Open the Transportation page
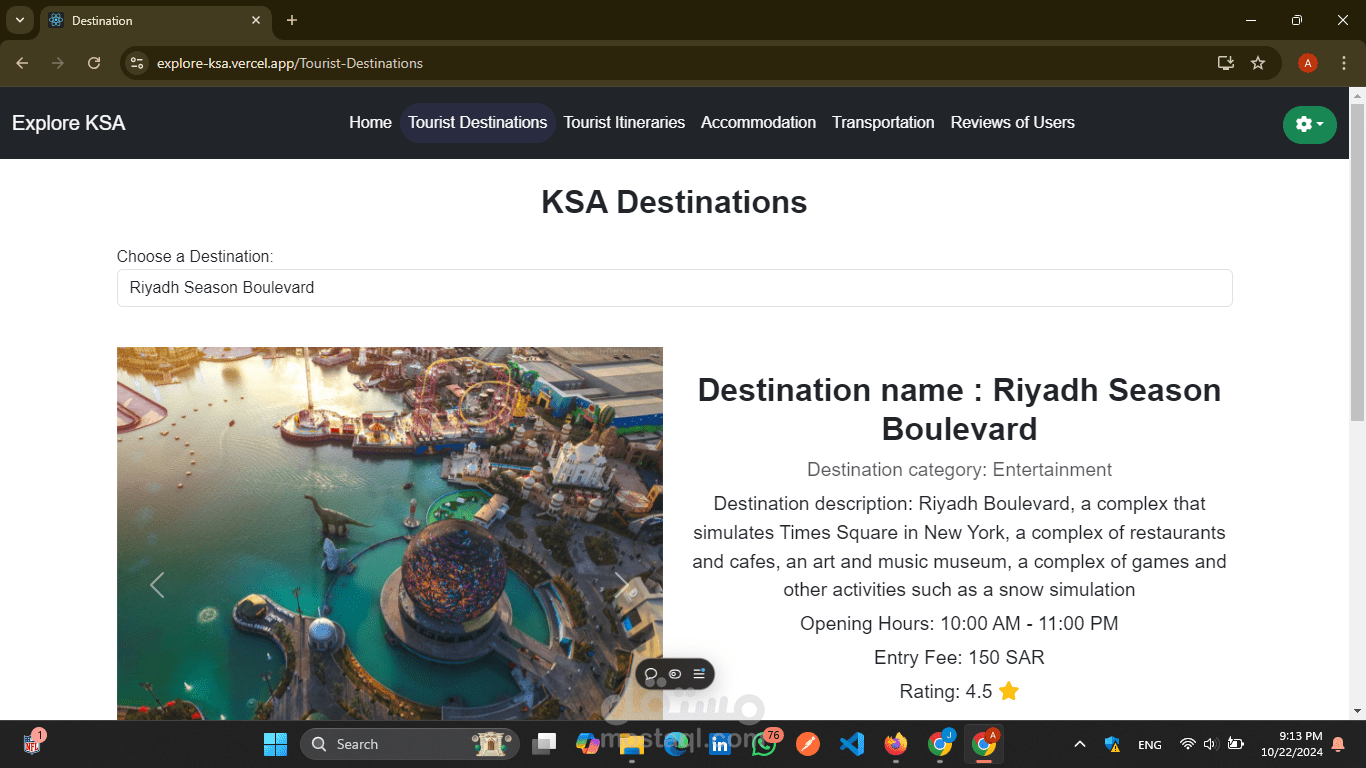The image size is (1366, 768). 883,122
